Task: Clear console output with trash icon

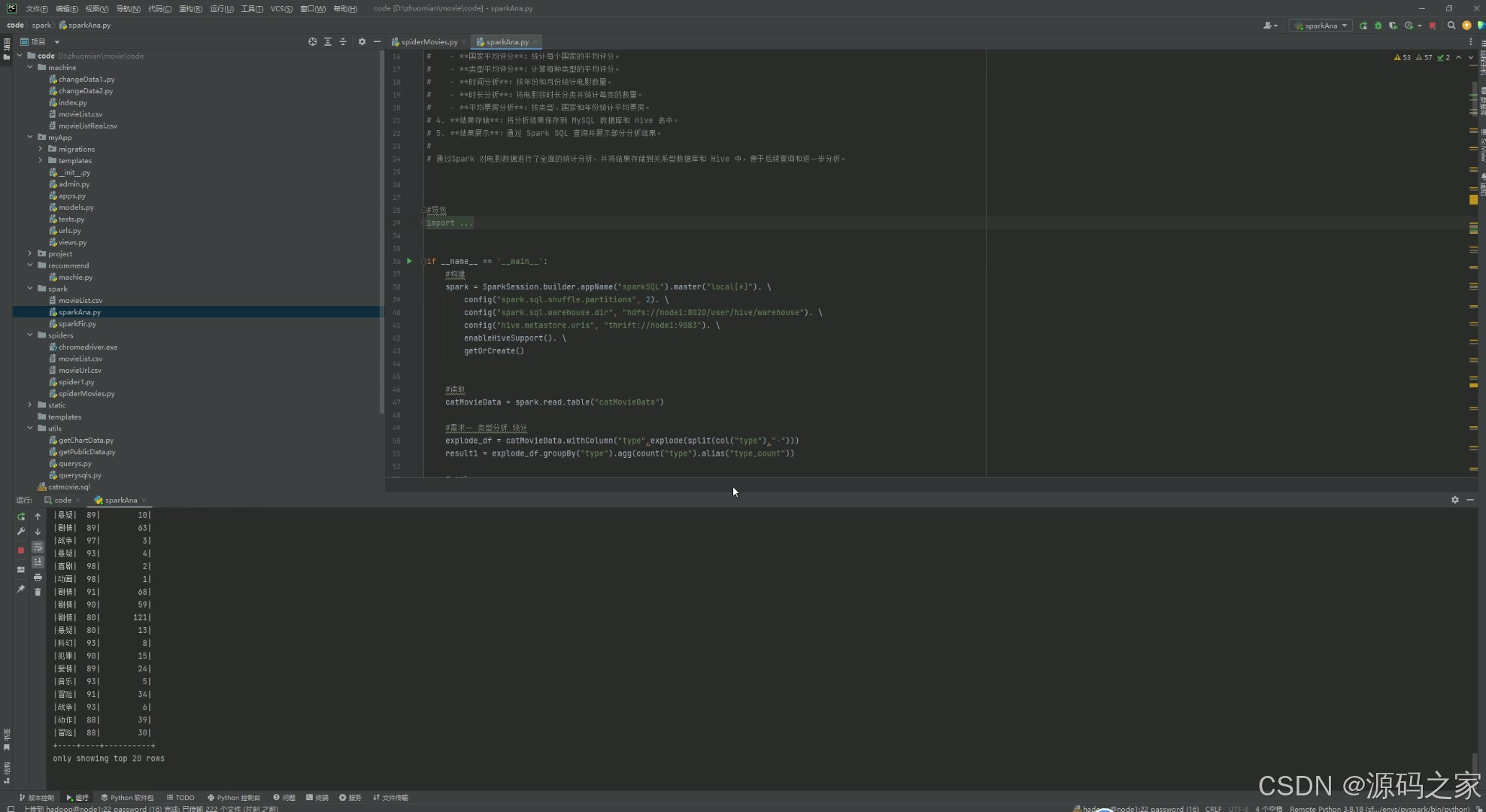Action: (38, 592)
